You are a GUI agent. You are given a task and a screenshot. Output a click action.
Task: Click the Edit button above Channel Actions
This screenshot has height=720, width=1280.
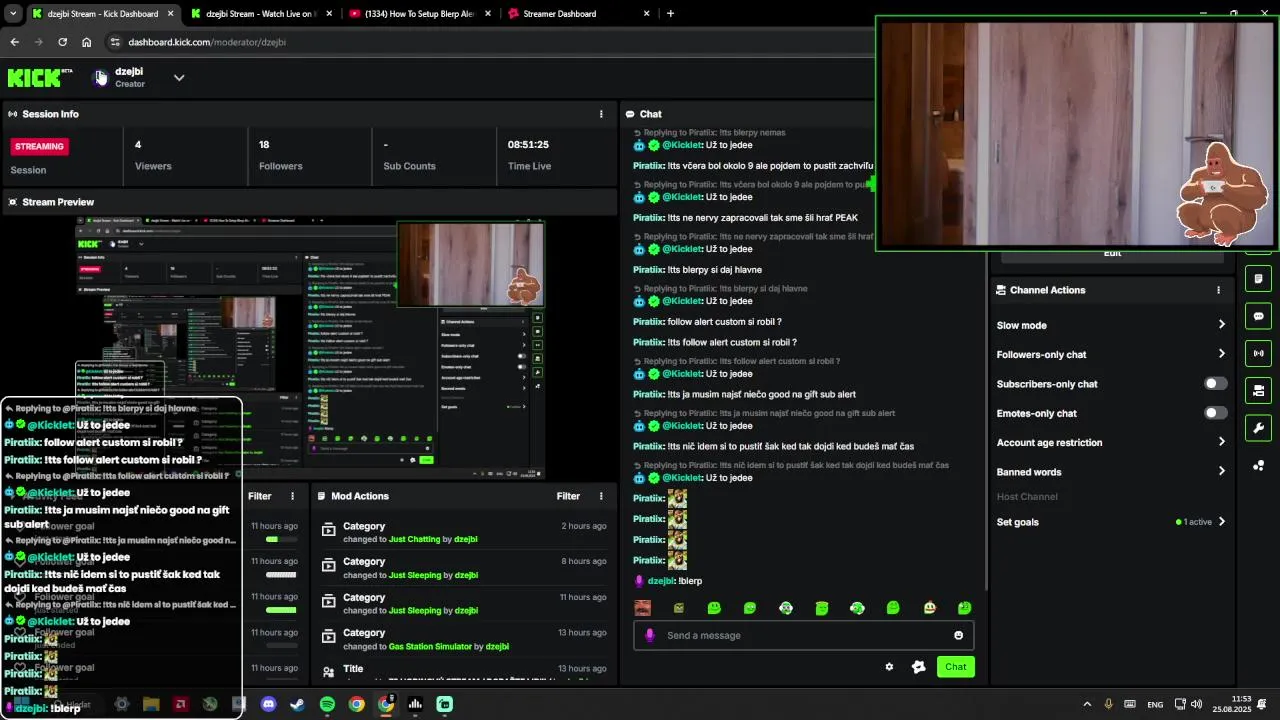1112,254
